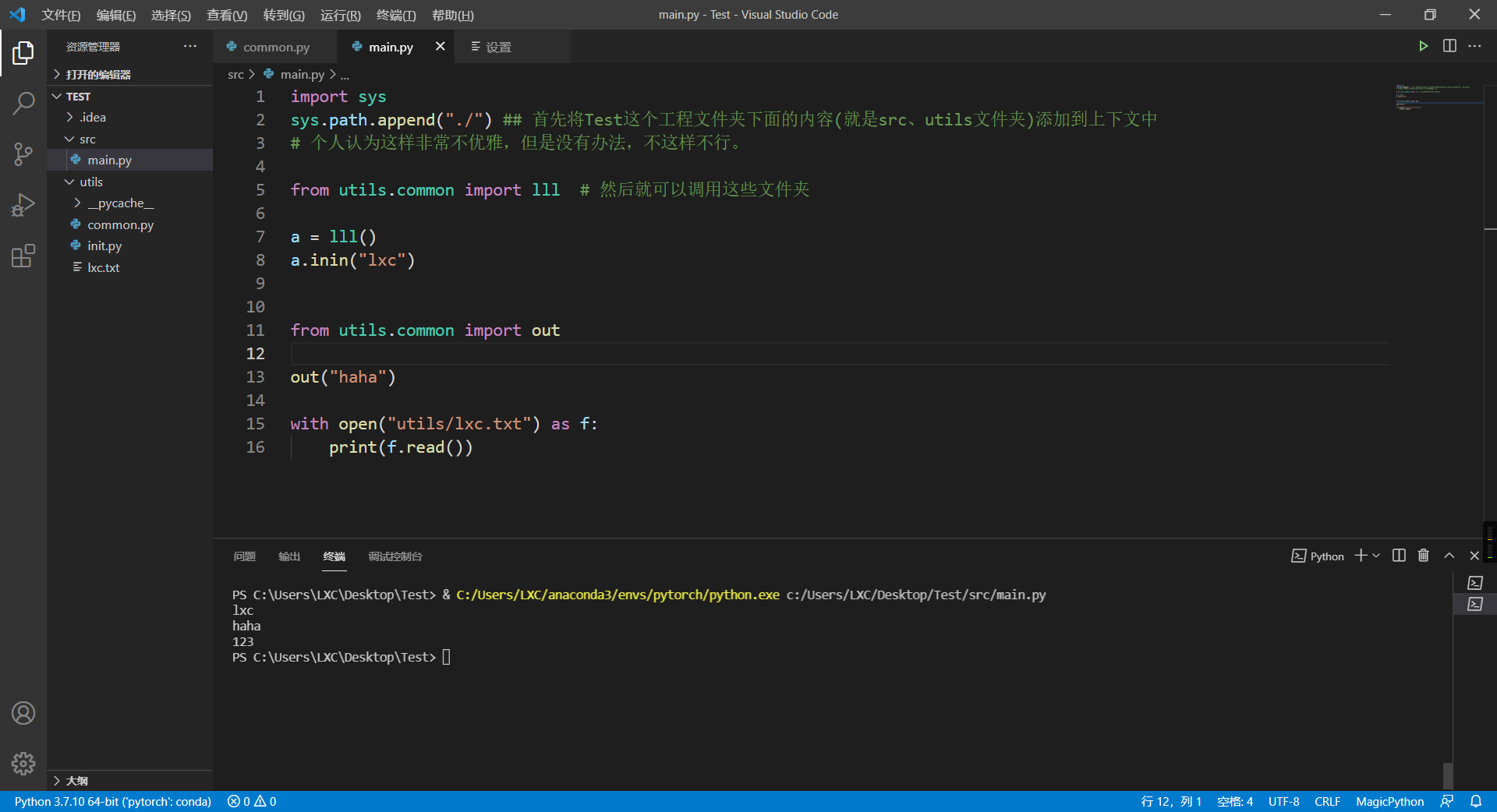Open the File menu

coord(61,15)
